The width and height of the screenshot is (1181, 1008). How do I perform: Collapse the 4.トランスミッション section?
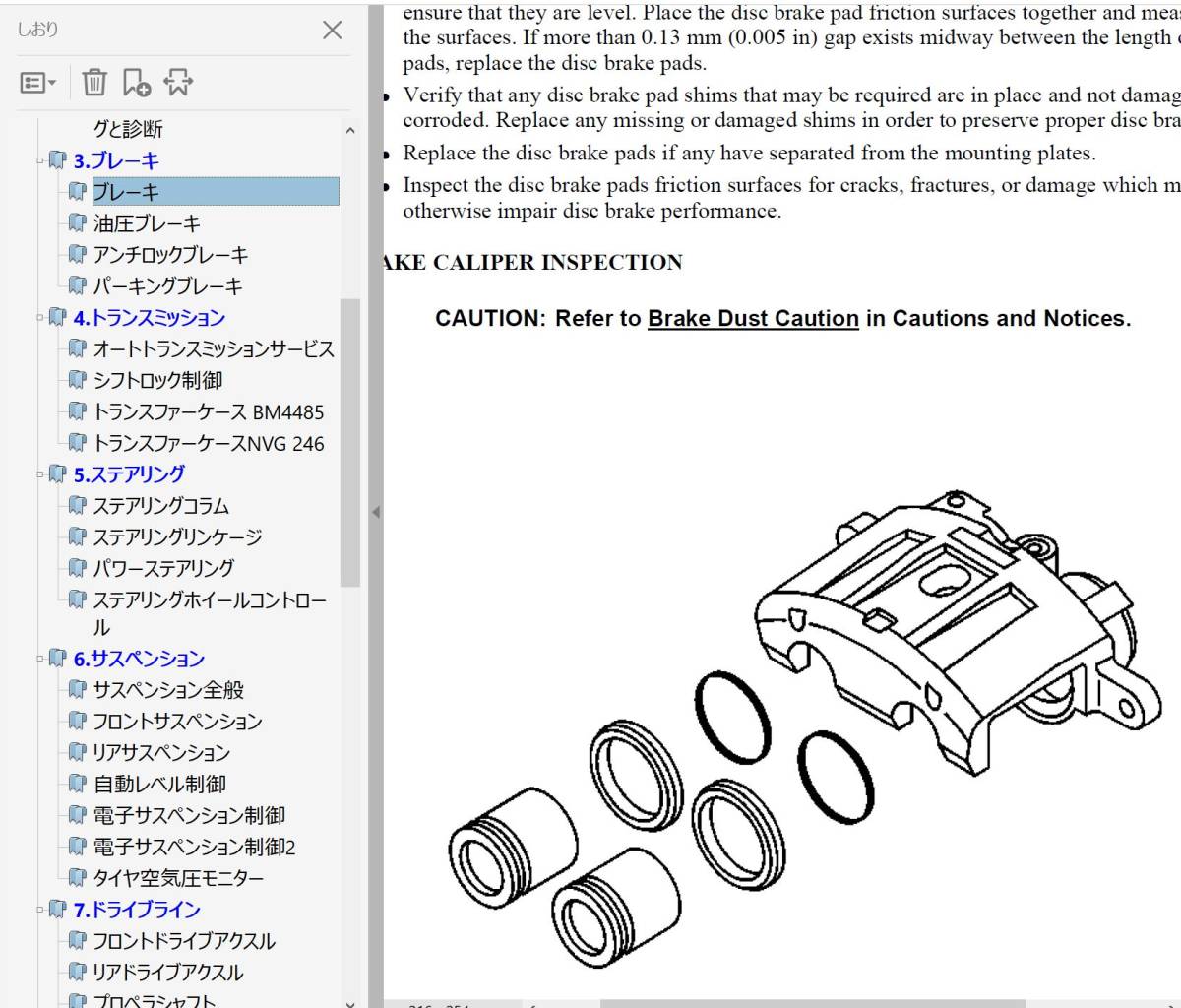click(40, 317)
